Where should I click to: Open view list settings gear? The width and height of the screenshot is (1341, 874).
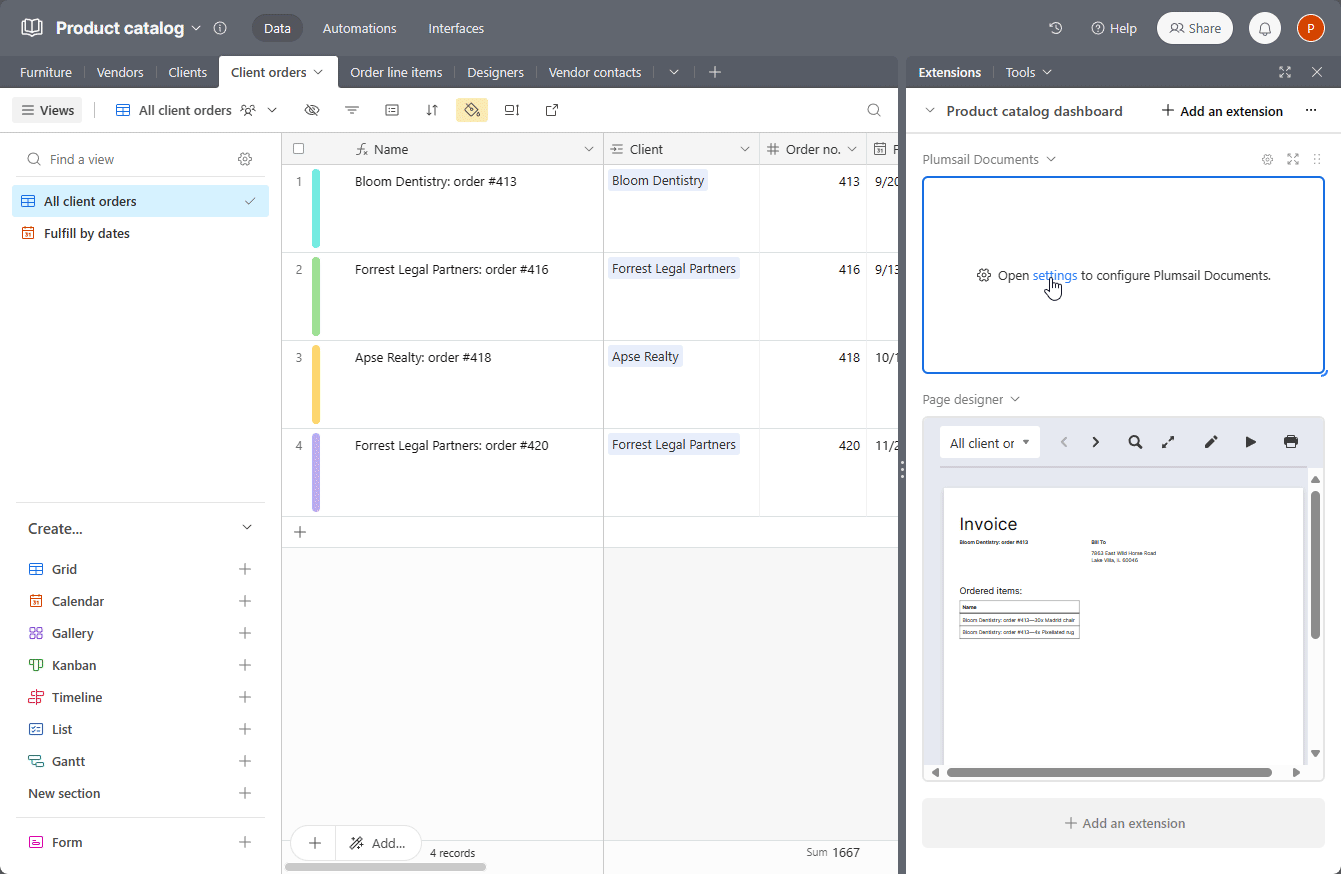[x=245, y=159]
